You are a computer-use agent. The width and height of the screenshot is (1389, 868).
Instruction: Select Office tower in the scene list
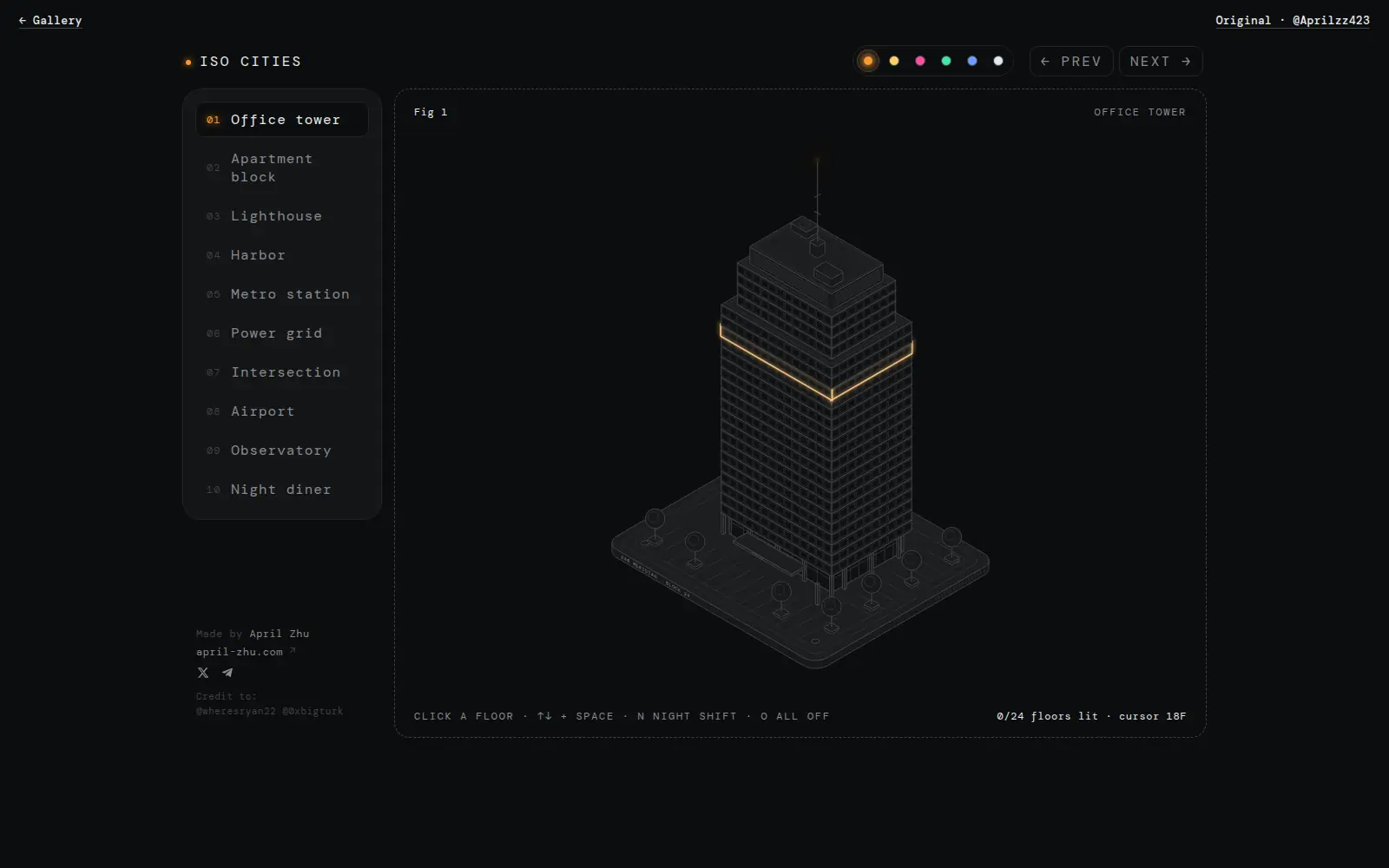pyautogui.click(x=282, y=120)
